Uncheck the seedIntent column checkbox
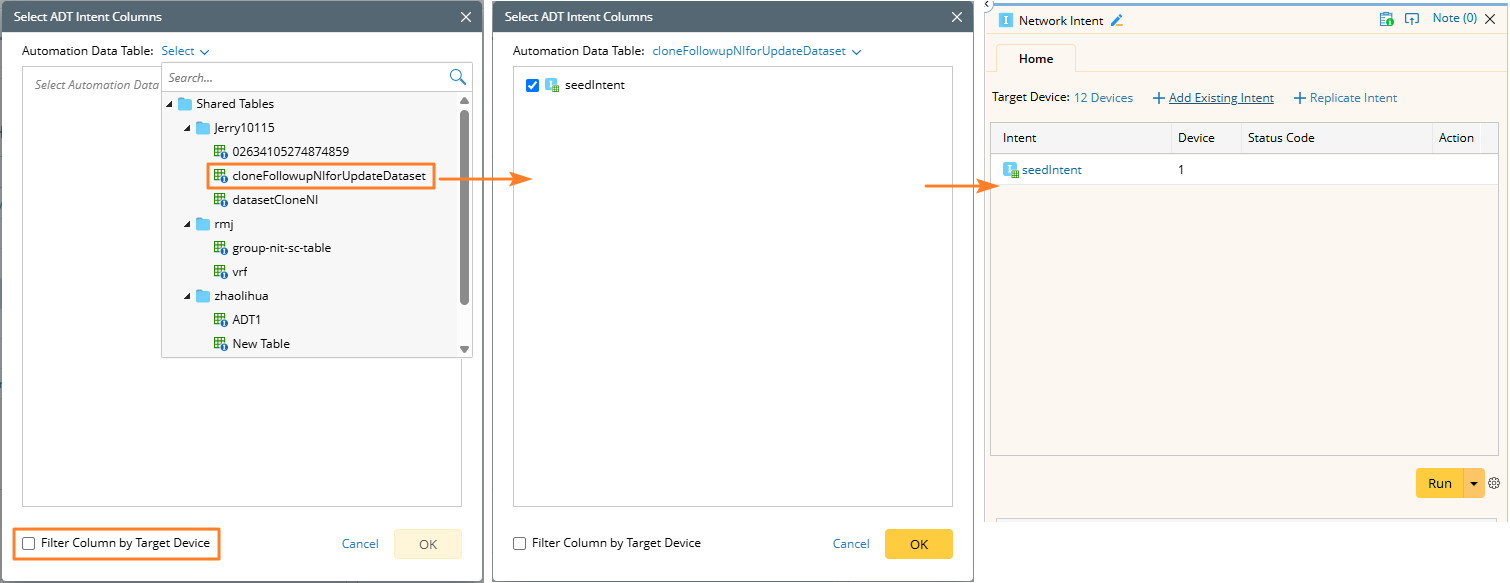The image size is (1510, 583). click(532, 86)
